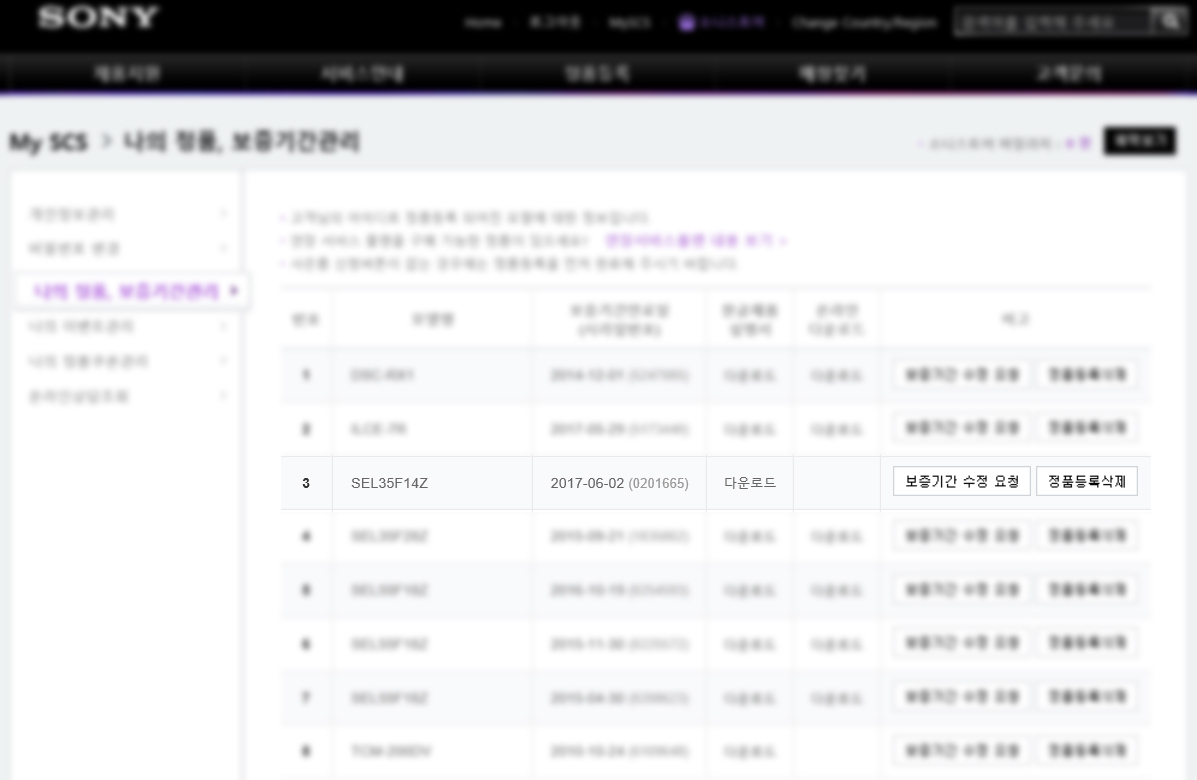This screenshot has width=1197, height=780.
Task: Request warranty period edit for row 1
Action: click(x=961, y=375)
